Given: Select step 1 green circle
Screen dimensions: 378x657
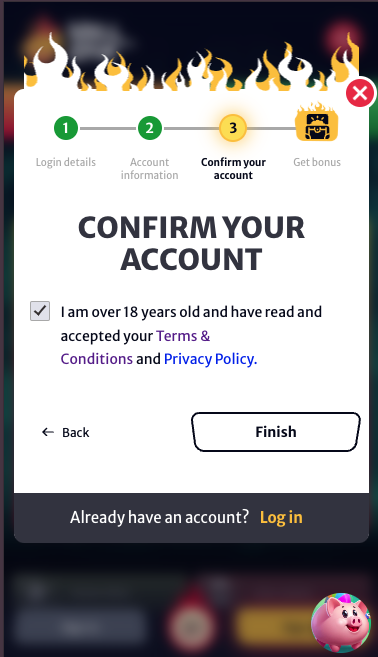Looking at the screenshot, I should [x=66, y=128].
